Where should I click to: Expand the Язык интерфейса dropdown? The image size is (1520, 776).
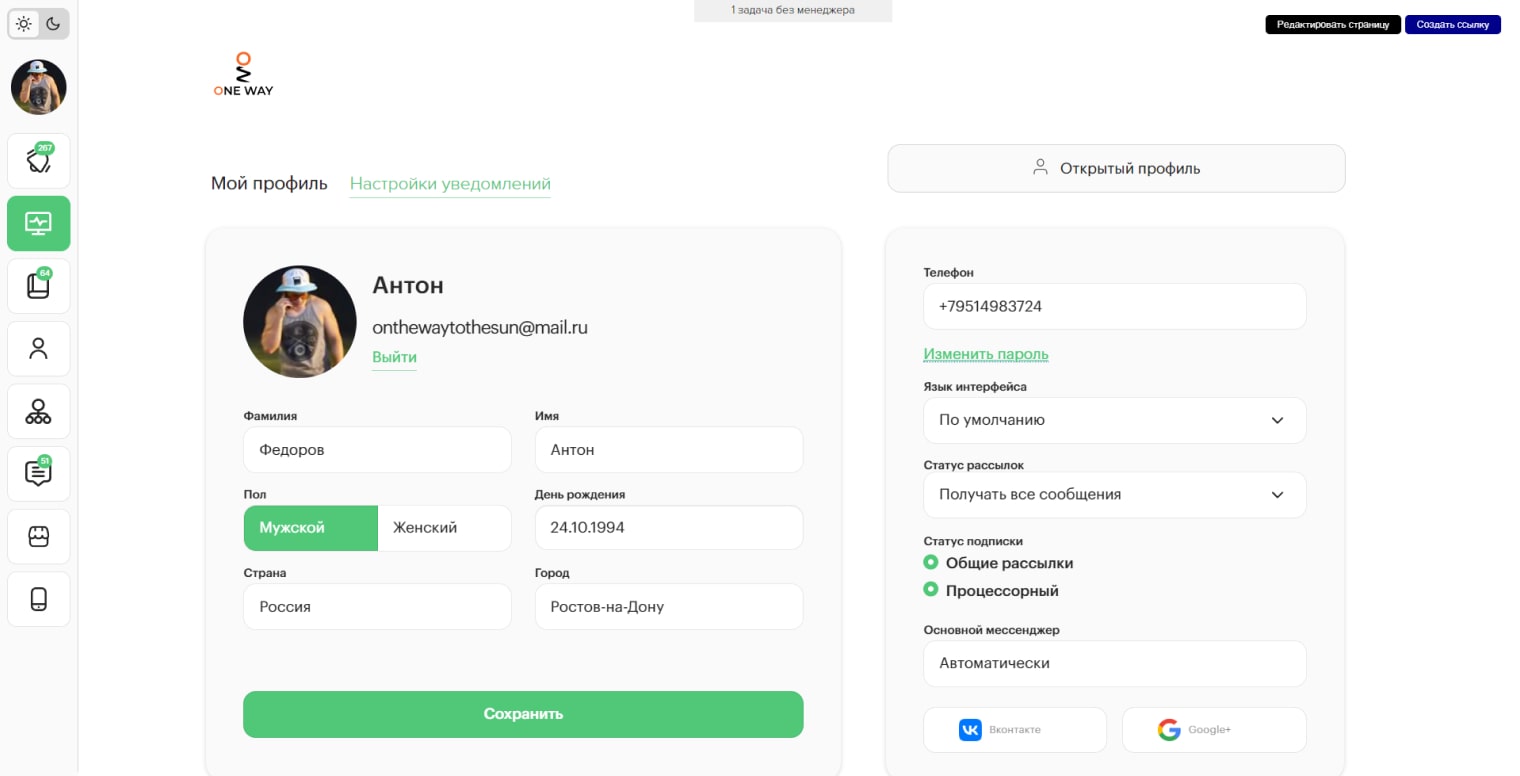tap(1114, 421)
